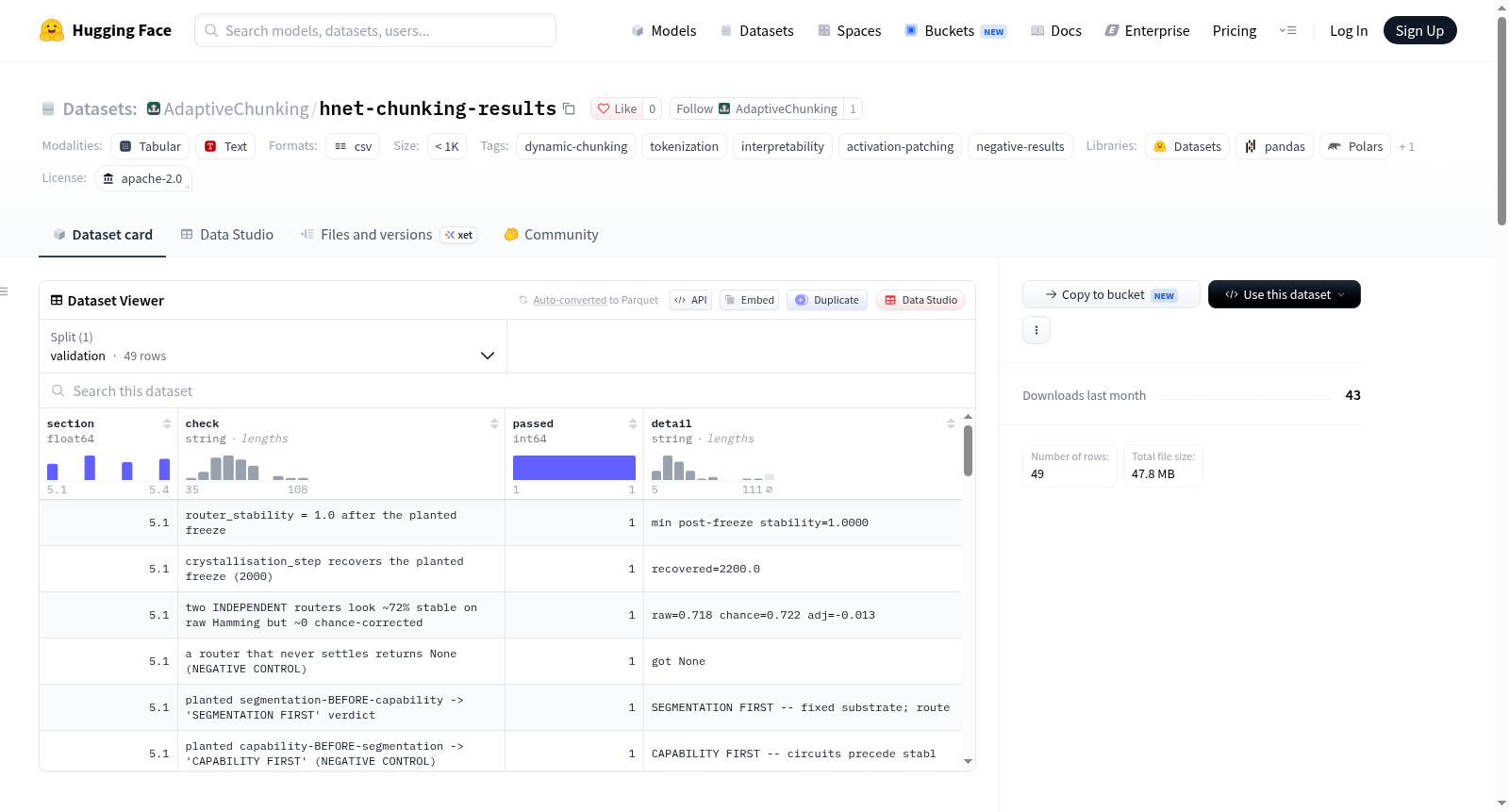Click the 'router_stability = 1.0' check cell
Viewport: 1509px width, 812px height.
340,522
